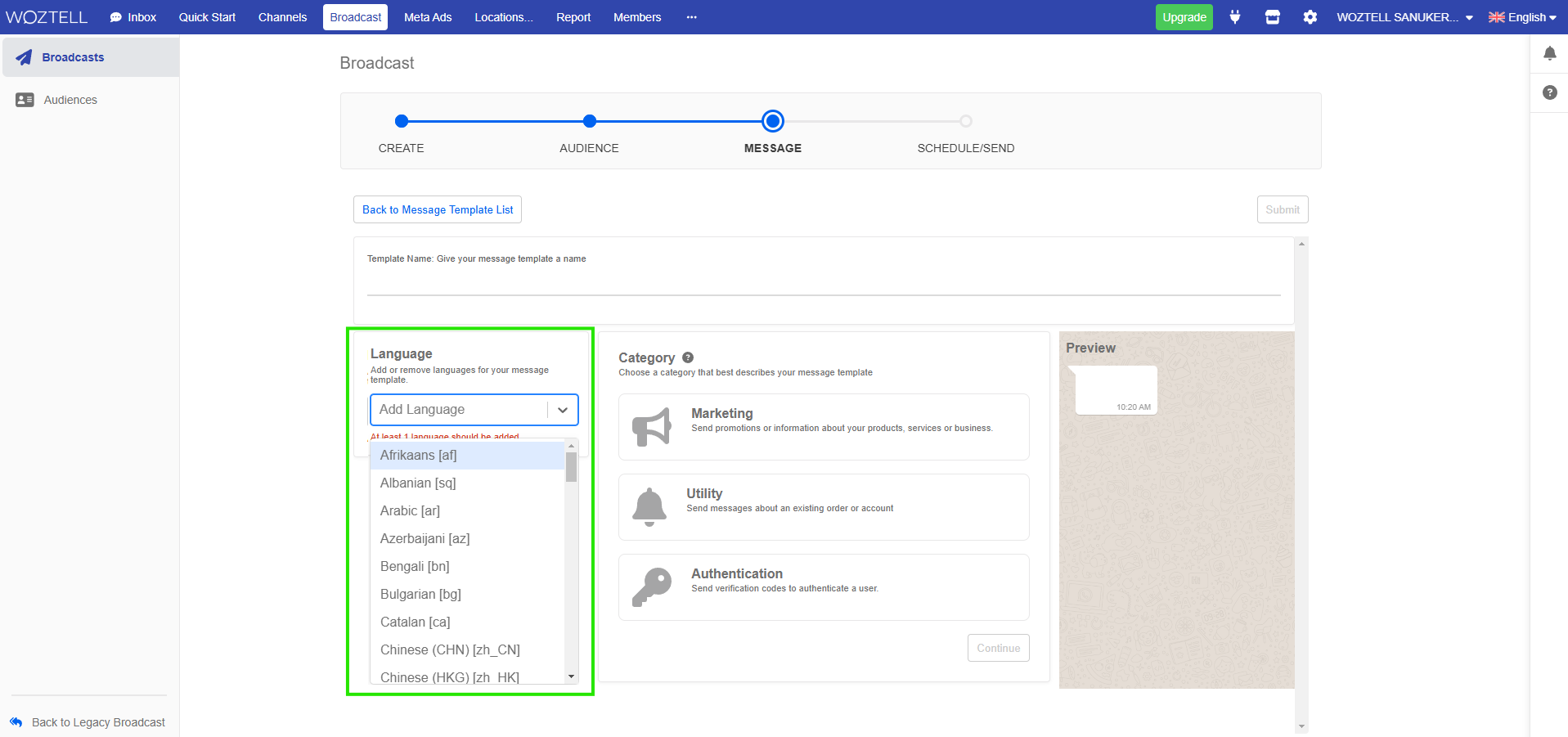Click the green Upgrade button

[1184, 17]
